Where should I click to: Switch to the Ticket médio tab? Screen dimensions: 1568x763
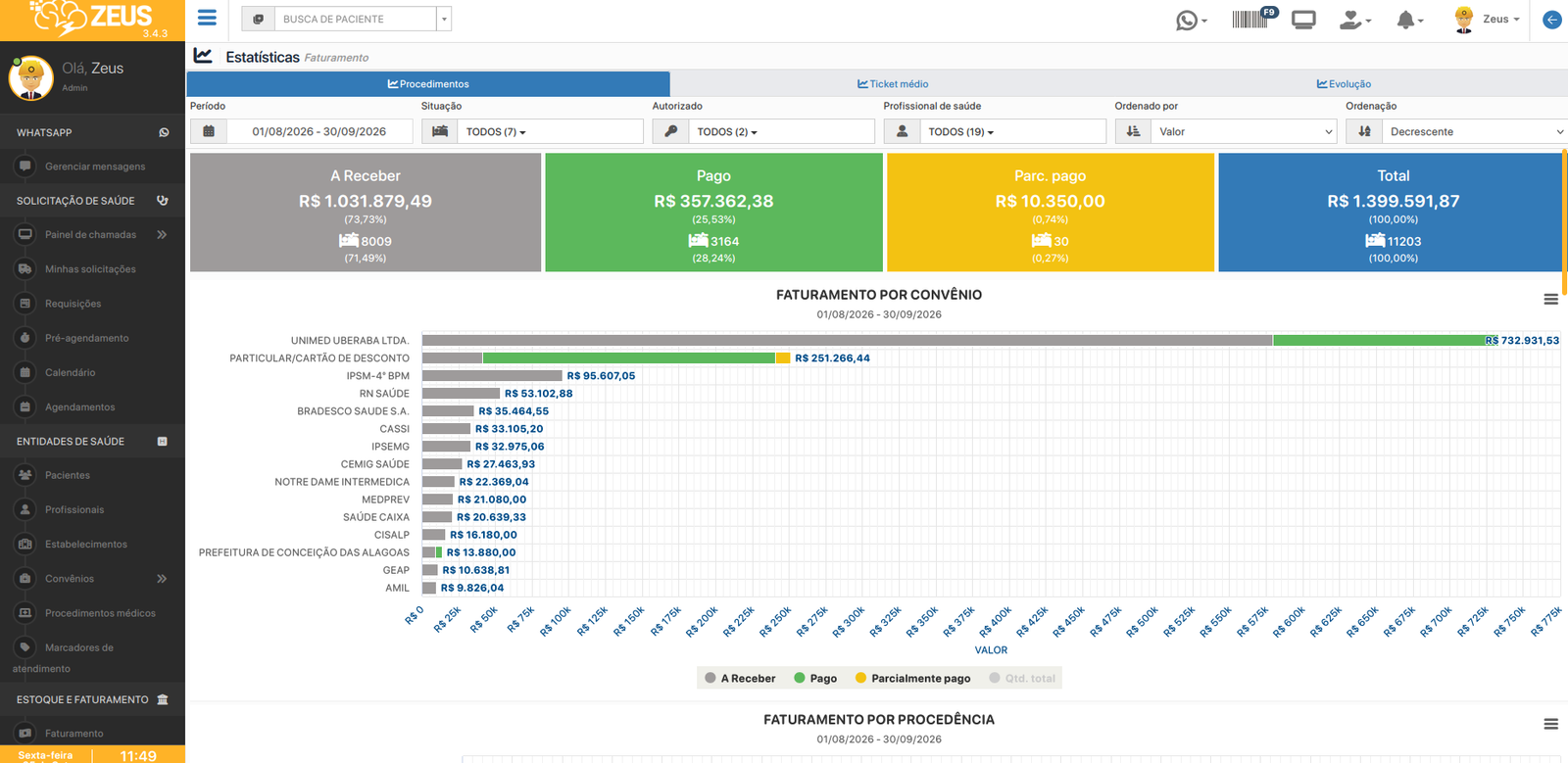click(x=893, y=84)
